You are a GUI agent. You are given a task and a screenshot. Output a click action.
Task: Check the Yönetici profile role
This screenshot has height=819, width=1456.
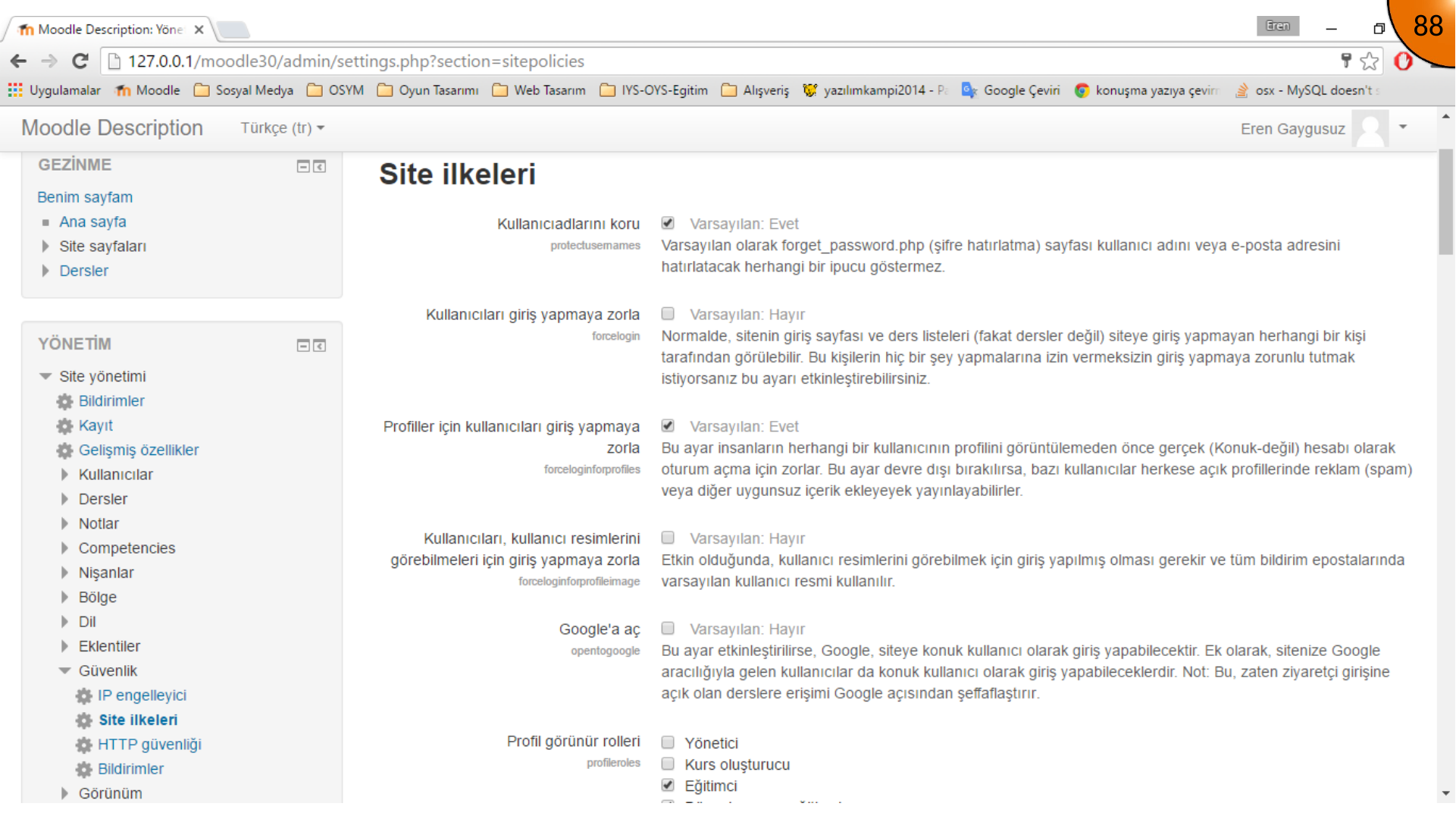click(x=668, y=742)
